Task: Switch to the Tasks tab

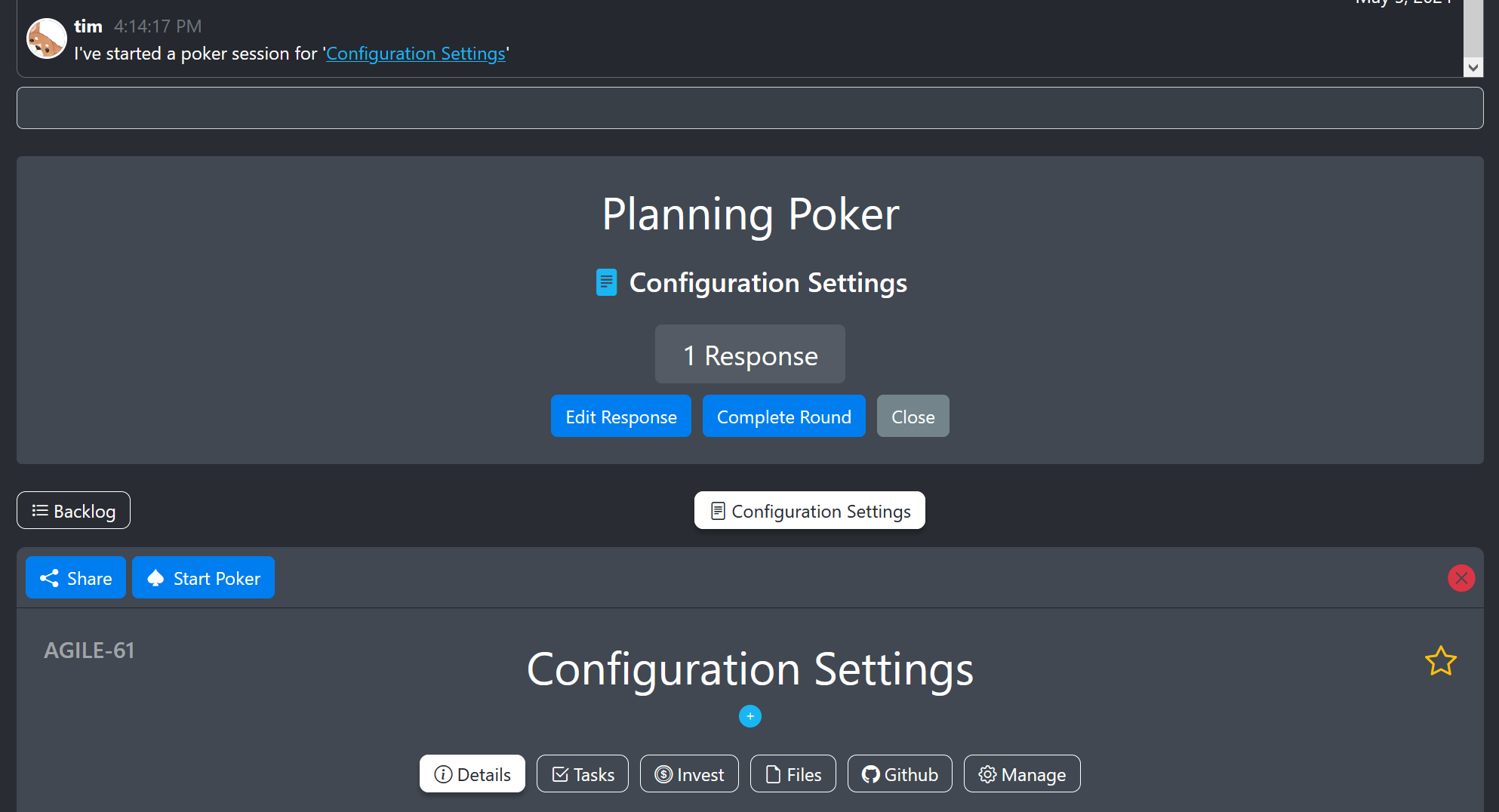Action: point(582,774)
